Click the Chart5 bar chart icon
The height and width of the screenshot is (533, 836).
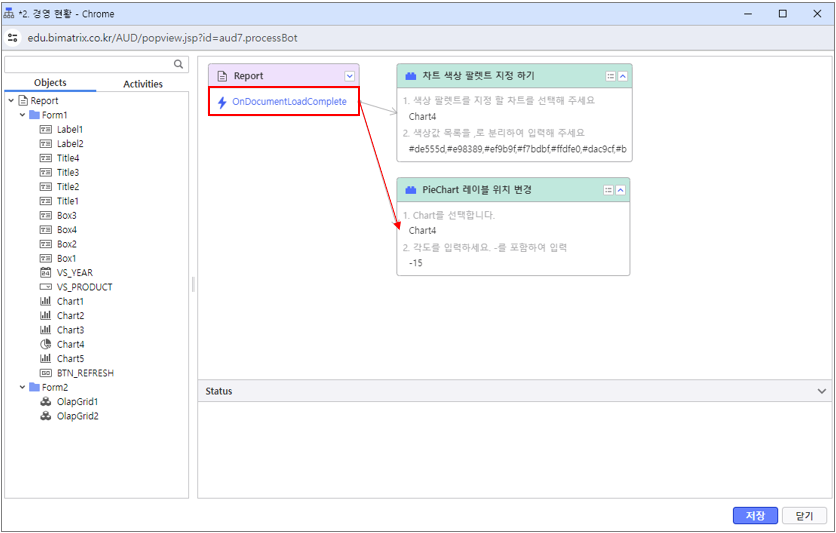tap(46, 359)
